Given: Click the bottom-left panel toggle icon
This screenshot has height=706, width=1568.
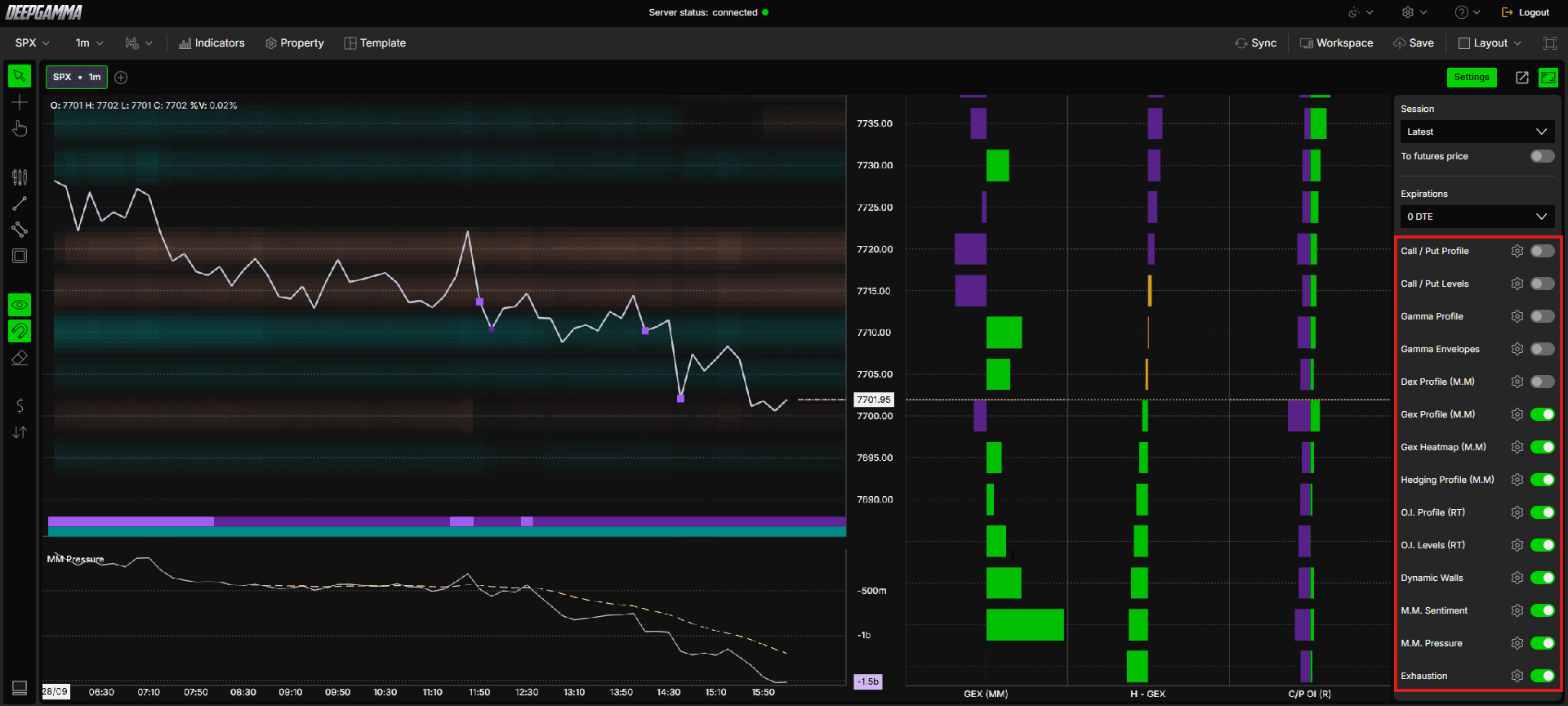Looking at the screenshot, I should click(20, 688).
